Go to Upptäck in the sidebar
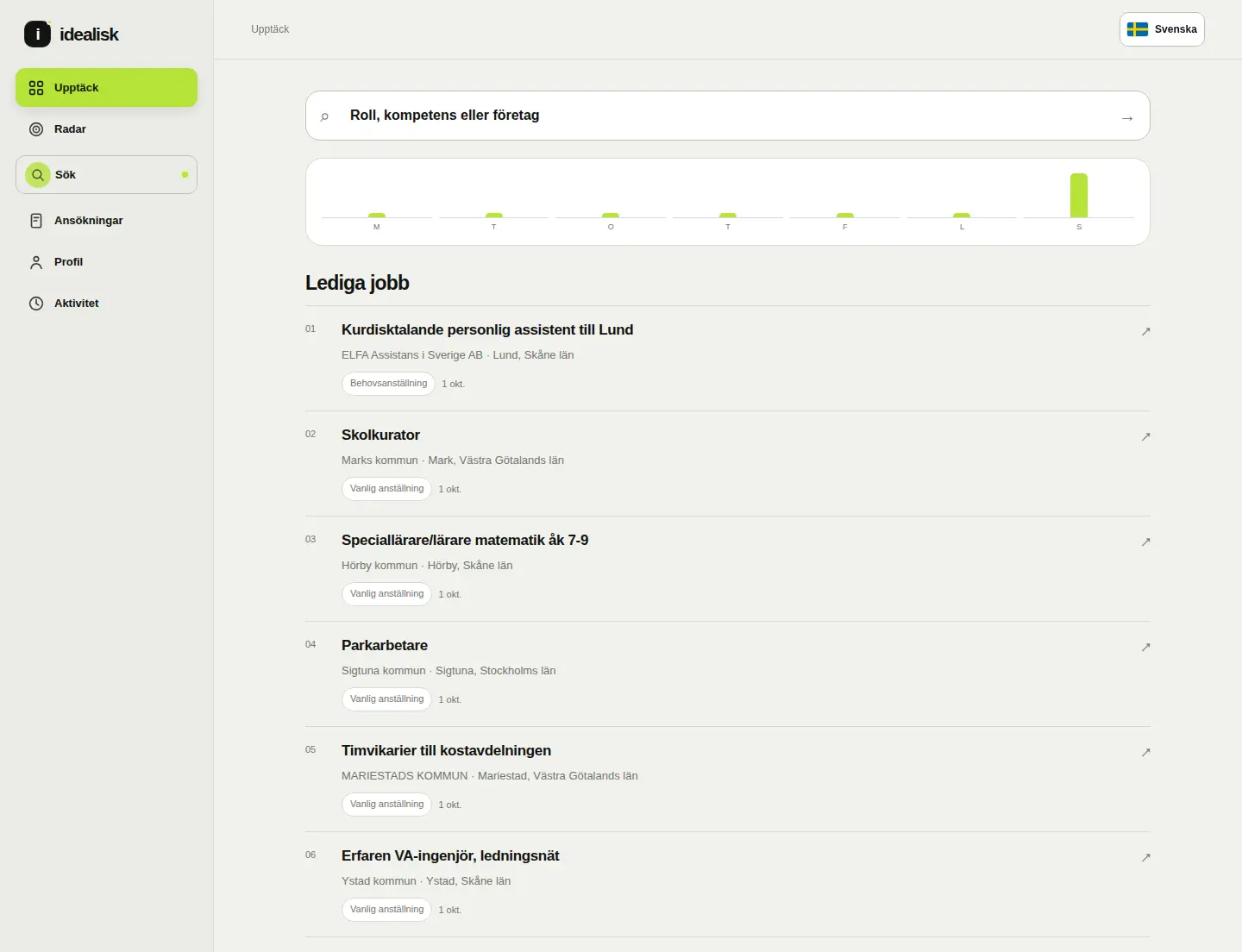 point(106,88)
